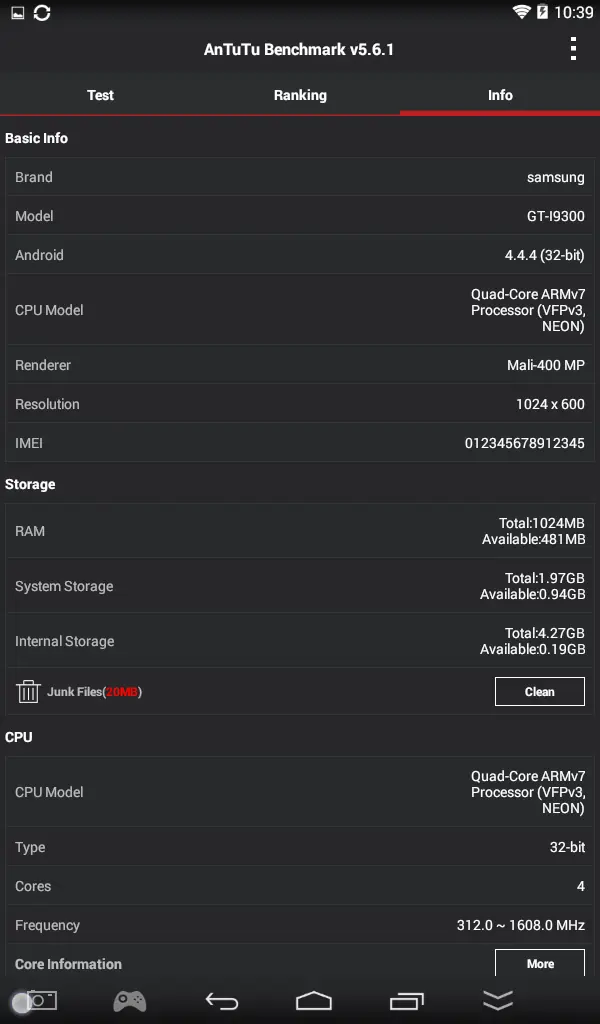Tap the Home navigation icon
This screenshot has height=1024, width=600.
click(314, 1000)
